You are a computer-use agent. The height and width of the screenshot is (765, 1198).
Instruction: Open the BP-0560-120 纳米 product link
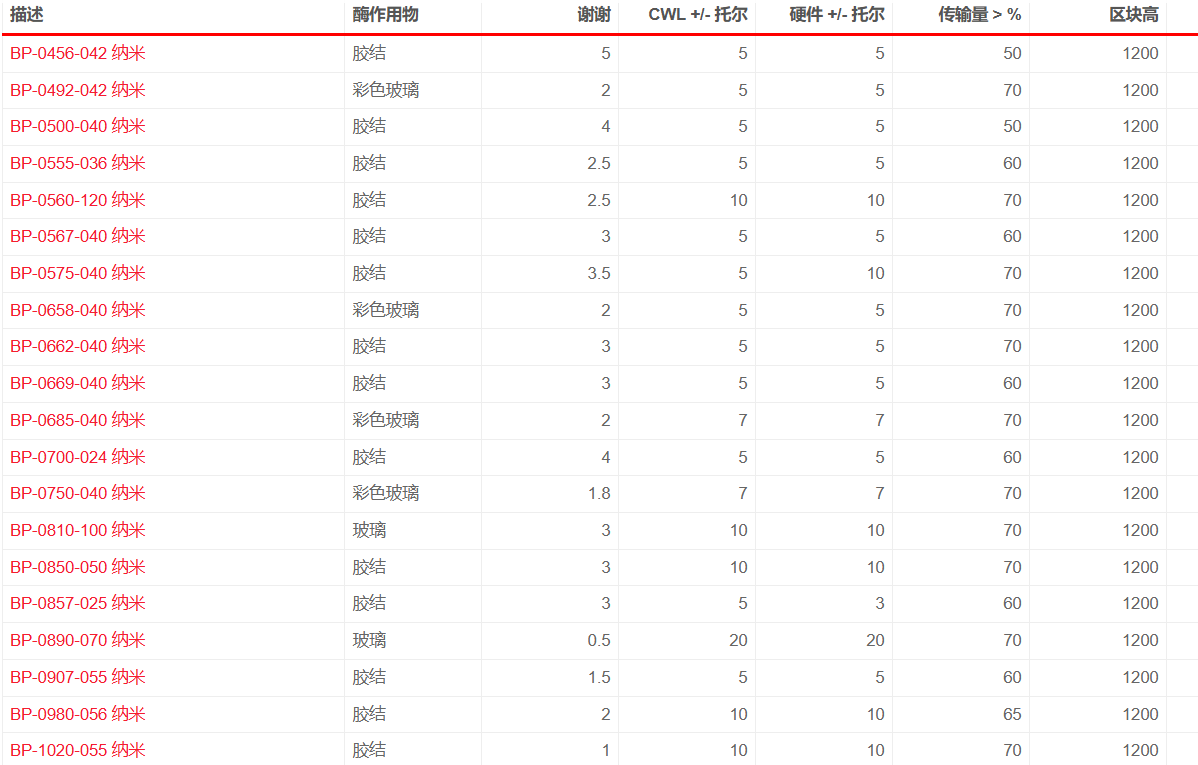[x=77, y=200]
